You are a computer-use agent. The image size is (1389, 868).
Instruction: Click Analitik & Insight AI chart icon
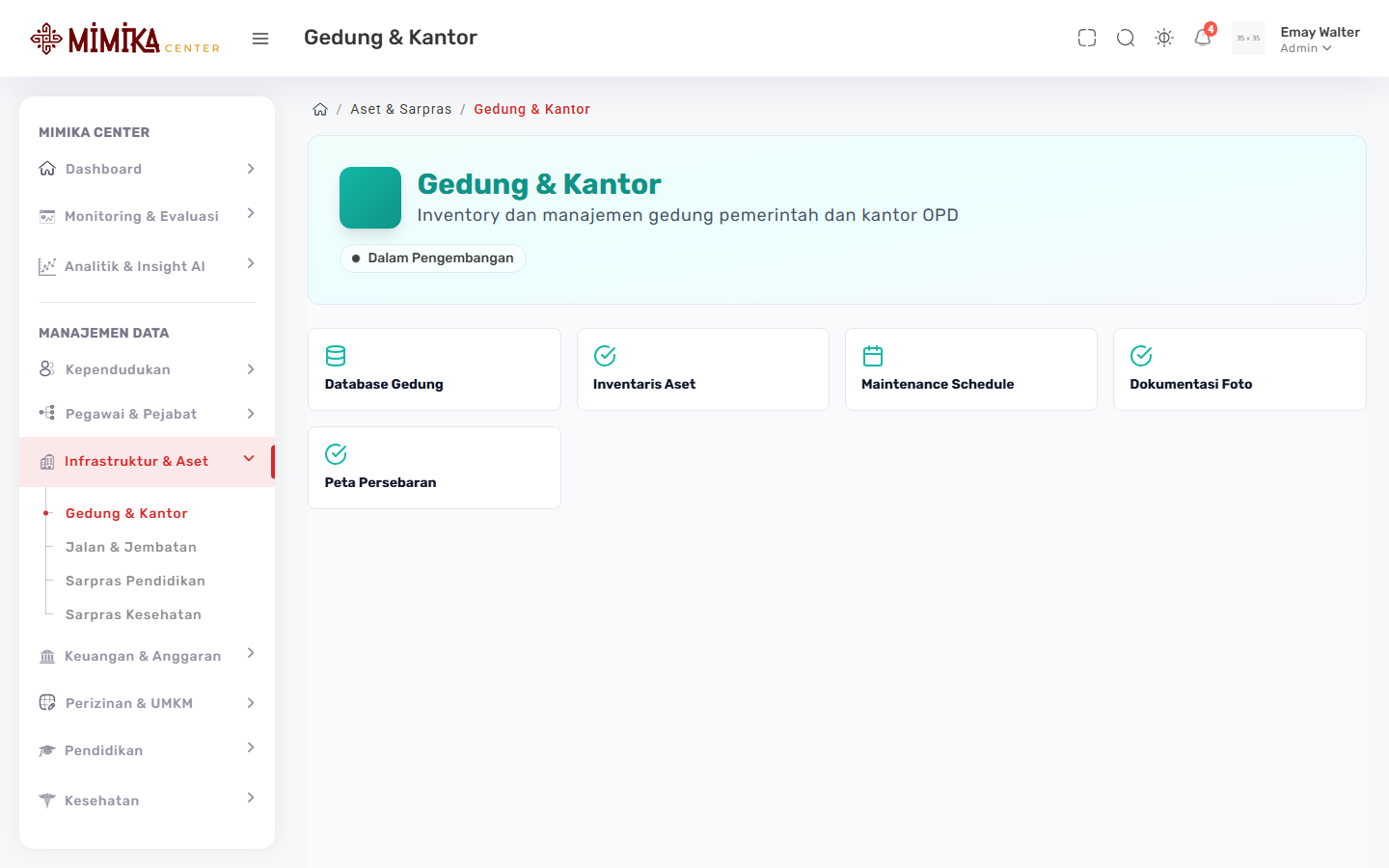tap(47, 266)
